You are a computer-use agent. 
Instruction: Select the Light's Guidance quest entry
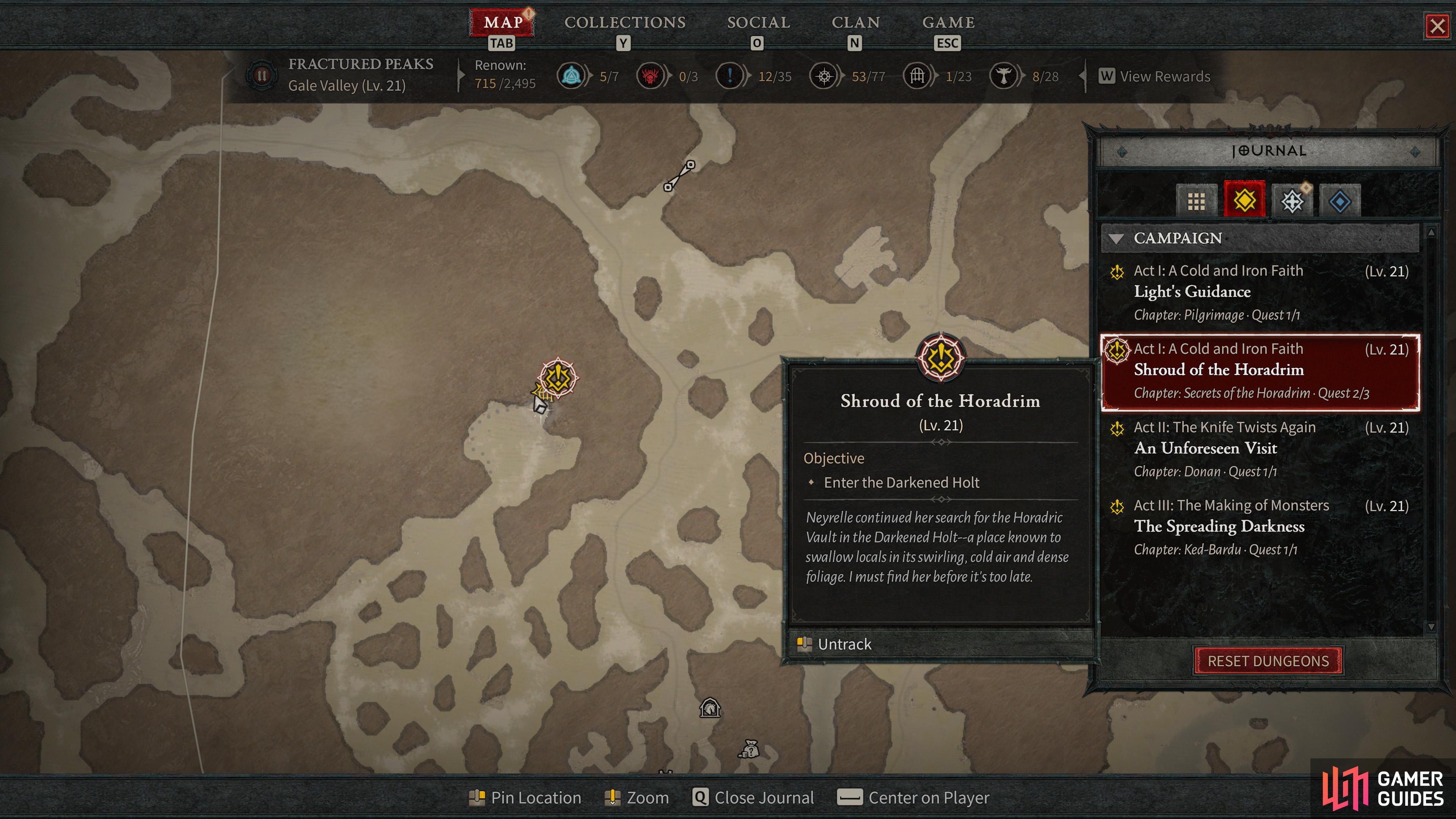1260,292
